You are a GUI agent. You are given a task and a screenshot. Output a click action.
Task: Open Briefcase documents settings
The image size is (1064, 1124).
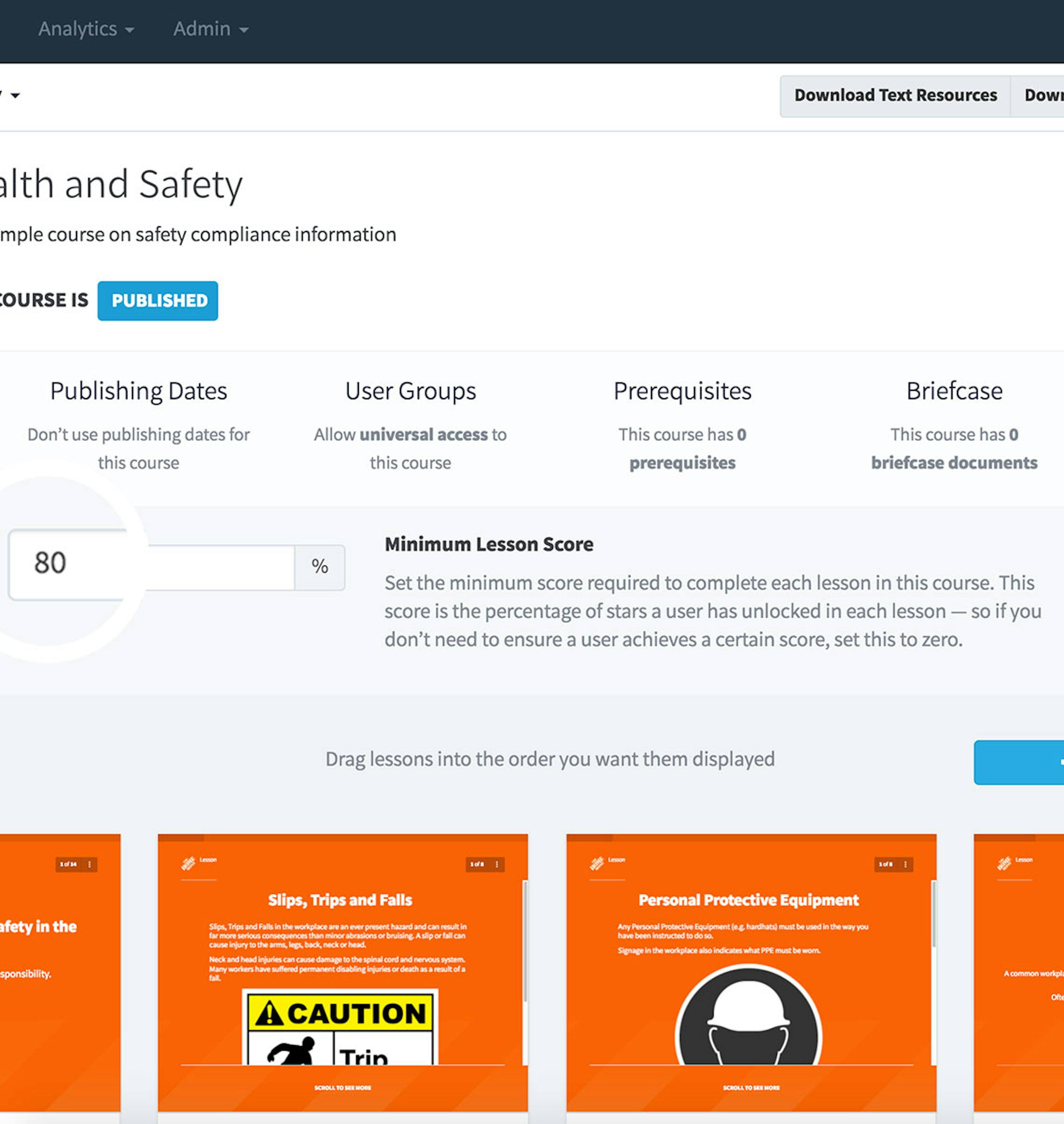954,425
